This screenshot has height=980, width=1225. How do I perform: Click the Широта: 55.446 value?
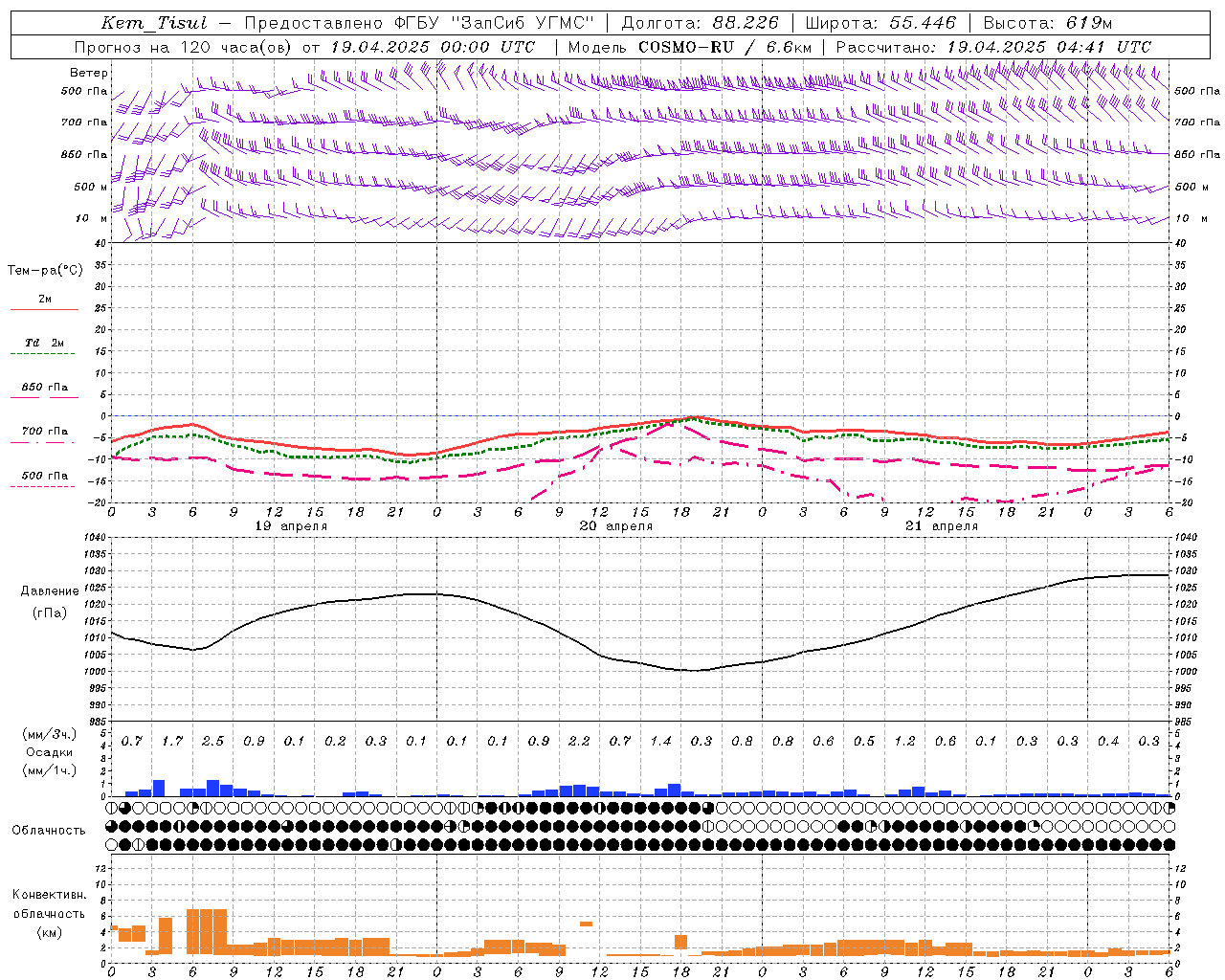coord(880,23)
